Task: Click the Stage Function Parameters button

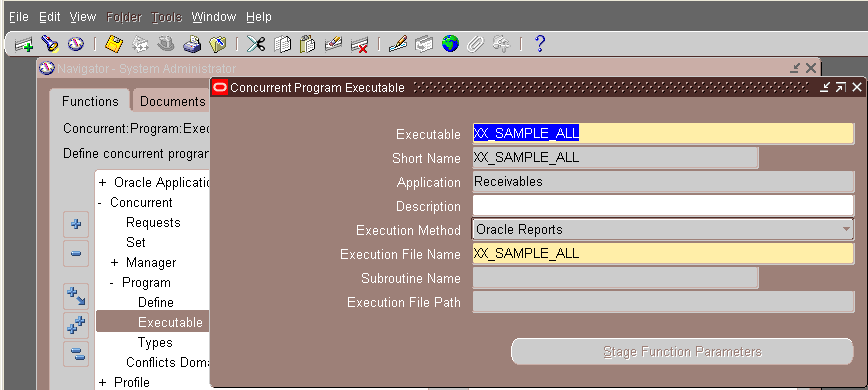Action: point(682,352)
